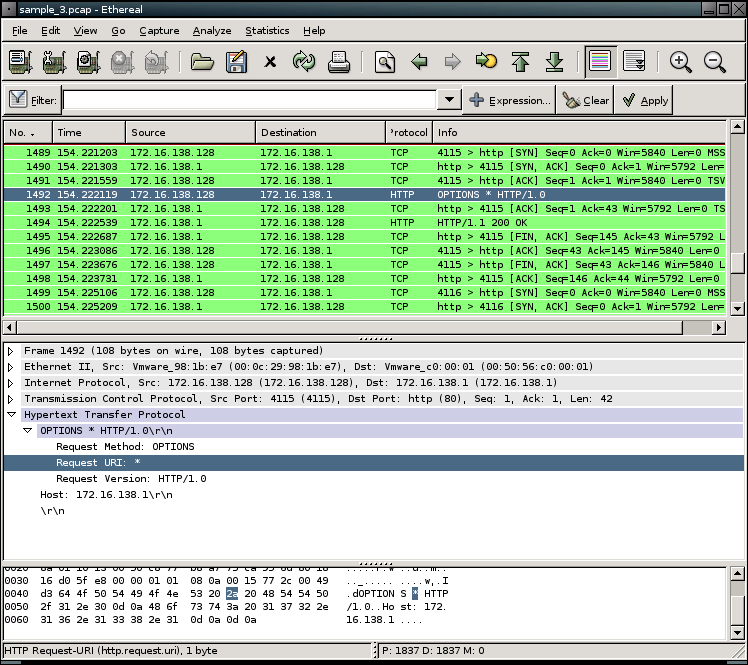Open the Help menu
Screen dimensions: 748x665
point(314,31)
